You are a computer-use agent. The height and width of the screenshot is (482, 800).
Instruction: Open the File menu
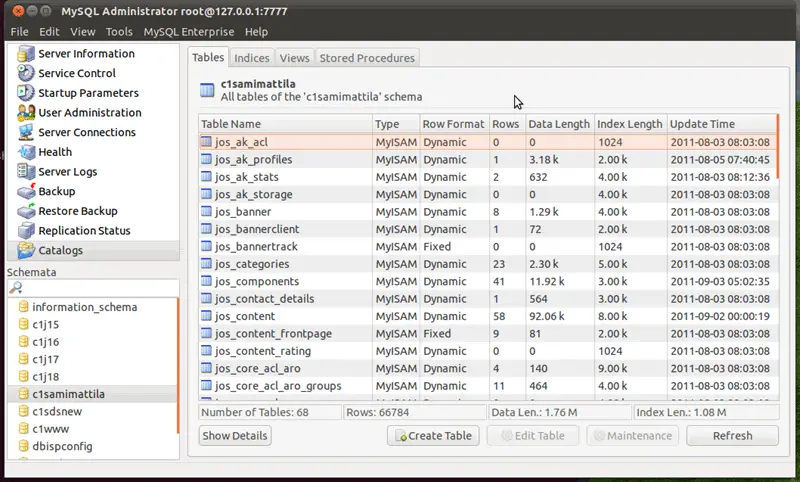(x=19, y=32)
